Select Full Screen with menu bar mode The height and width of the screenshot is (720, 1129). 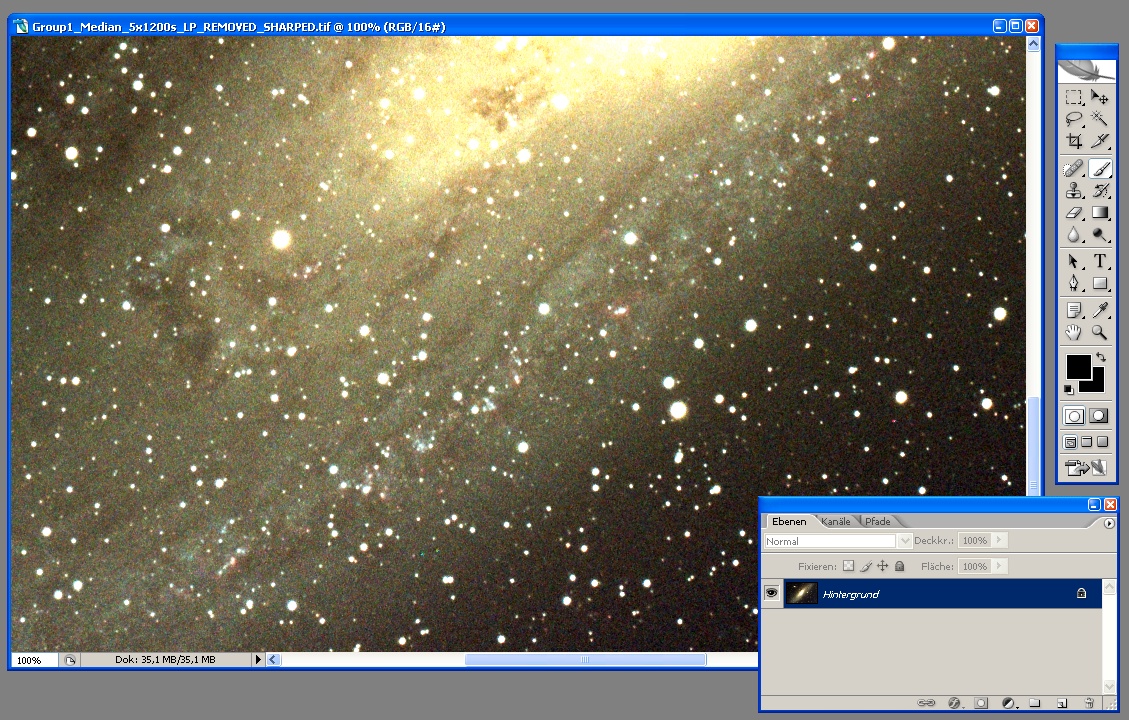(x=1087, y=442)
